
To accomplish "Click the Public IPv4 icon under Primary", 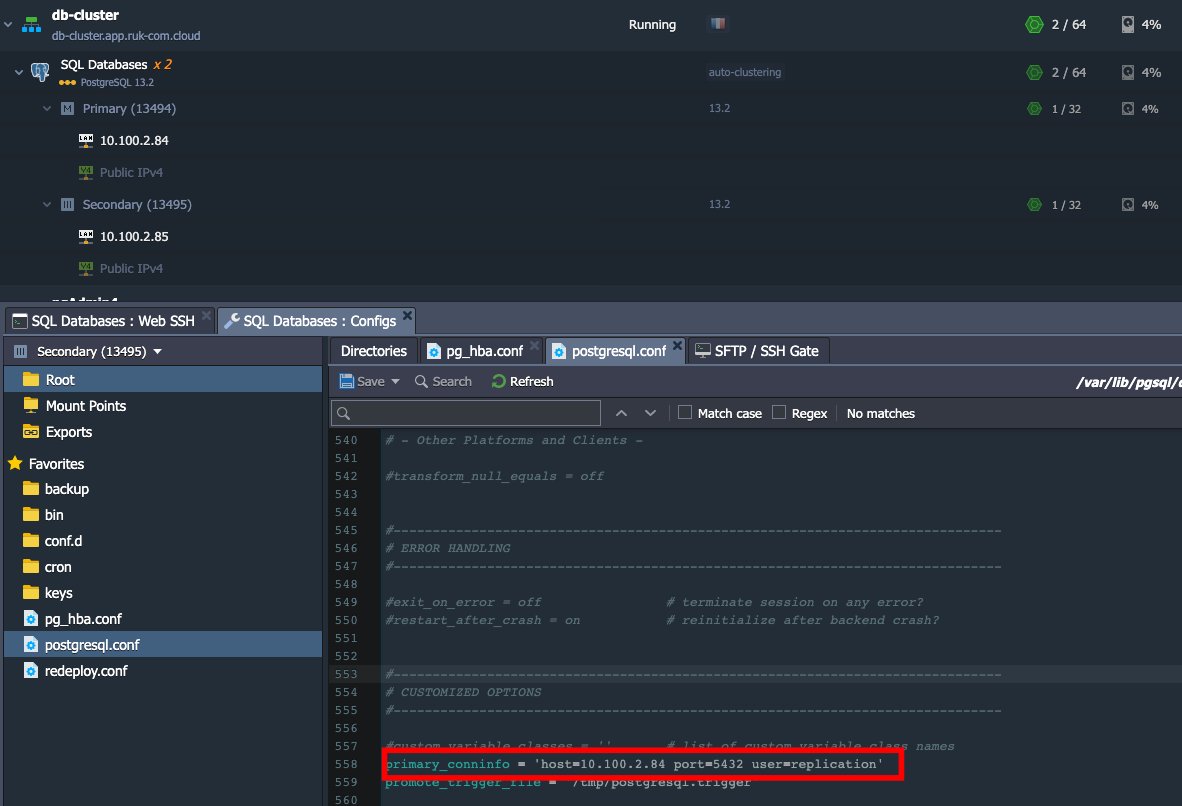I will click(x=86, y=172).
